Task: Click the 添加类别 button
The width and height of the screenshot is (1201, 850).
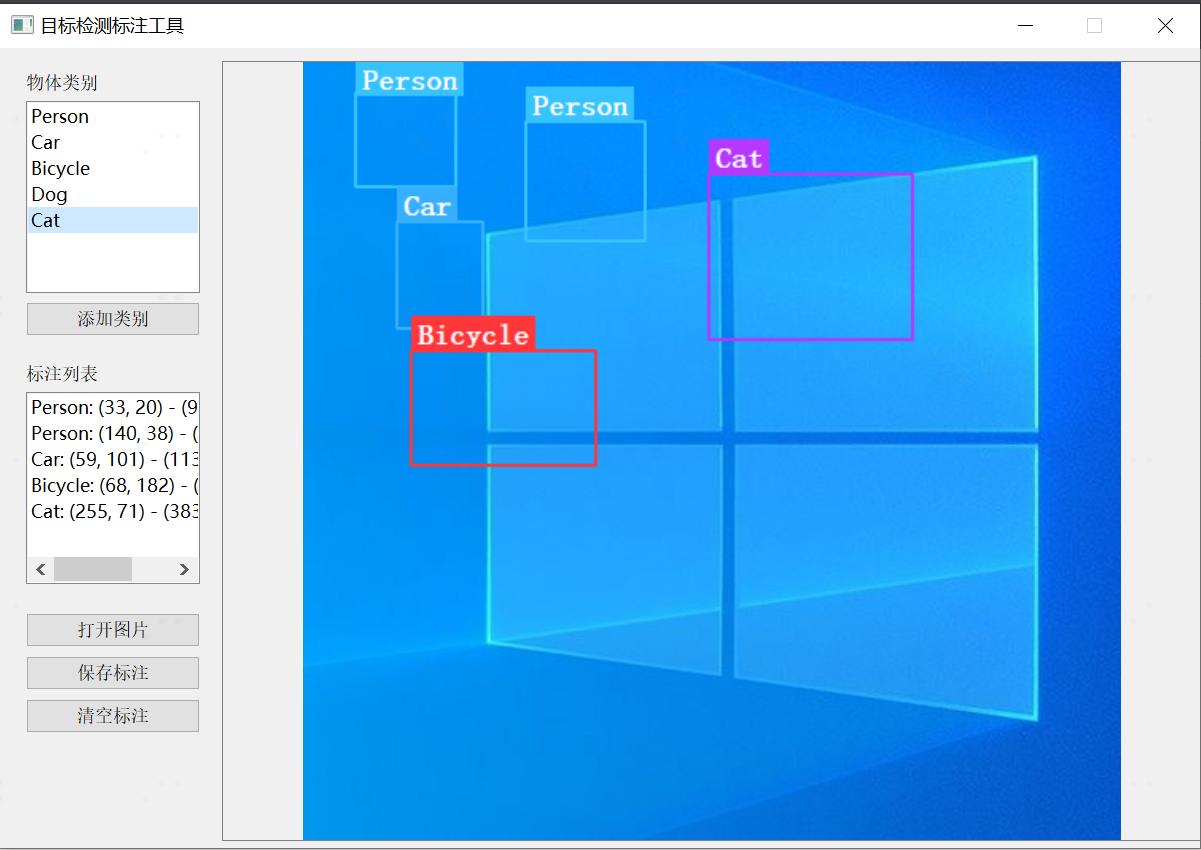Action: [113, 319]
